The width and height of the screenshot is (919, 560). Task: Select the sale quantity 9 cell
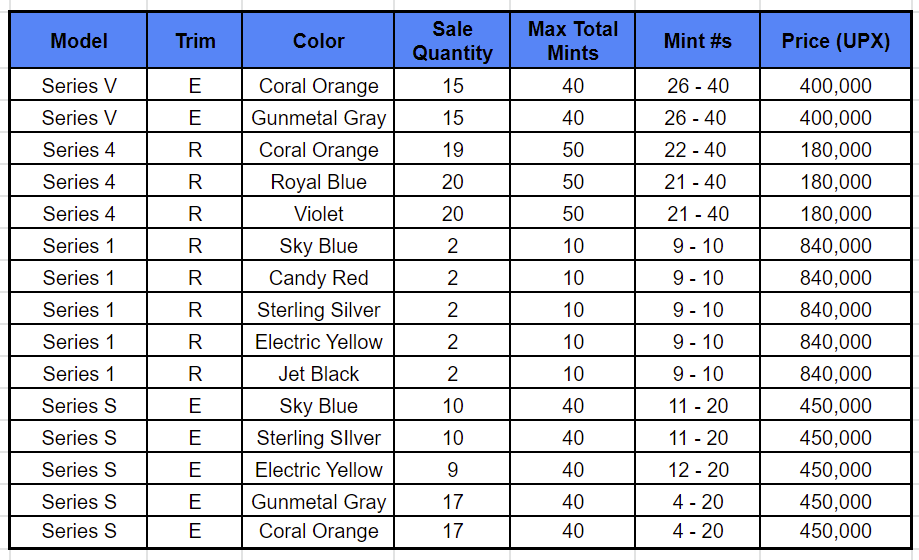coord(452,470)
